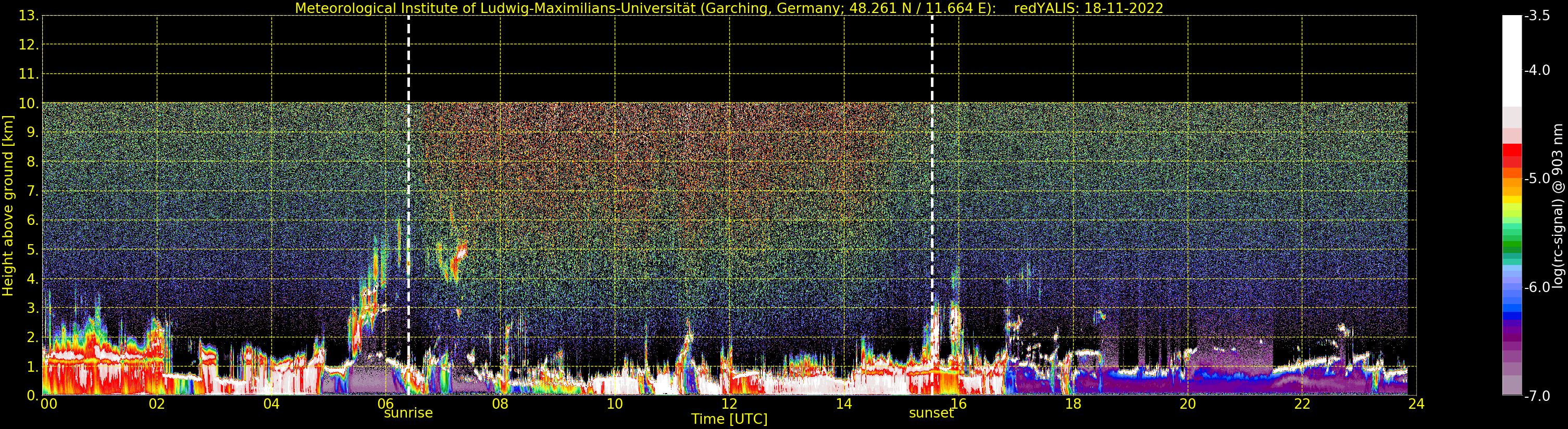
Task: Click the '20' time axis tick label
Action: 1188,404
